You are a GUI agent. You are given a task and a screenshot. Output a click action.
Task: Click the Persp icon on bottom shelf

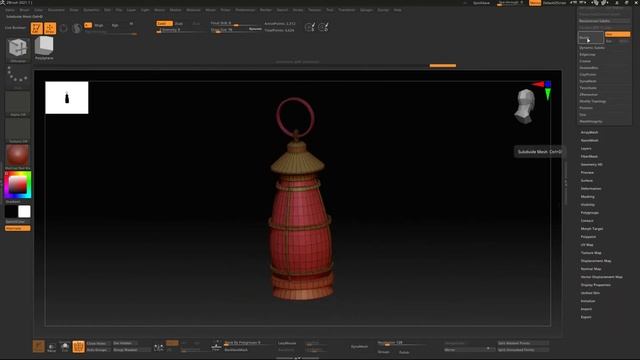click(52, 347)
